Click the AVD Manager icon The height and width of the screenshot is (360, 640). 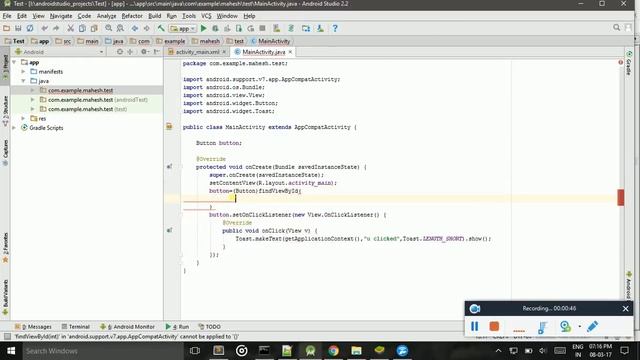tap(277, 29)
